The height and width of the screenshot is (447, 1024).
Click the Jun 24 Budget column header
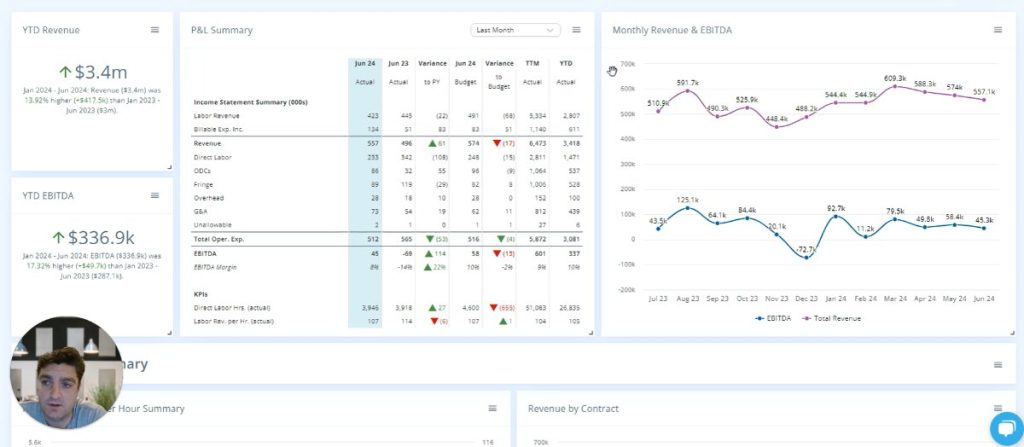(x=466, y=73)
